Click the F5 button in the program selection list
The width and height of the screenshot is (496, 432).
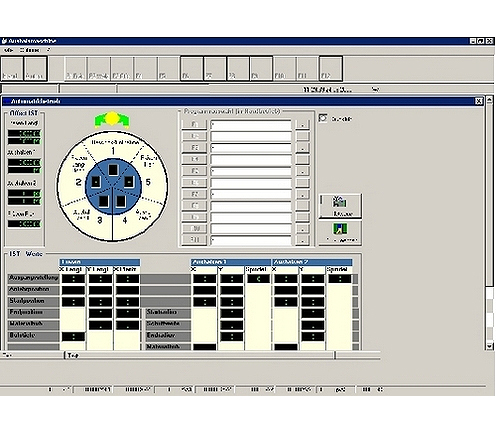tap(194, 171)
